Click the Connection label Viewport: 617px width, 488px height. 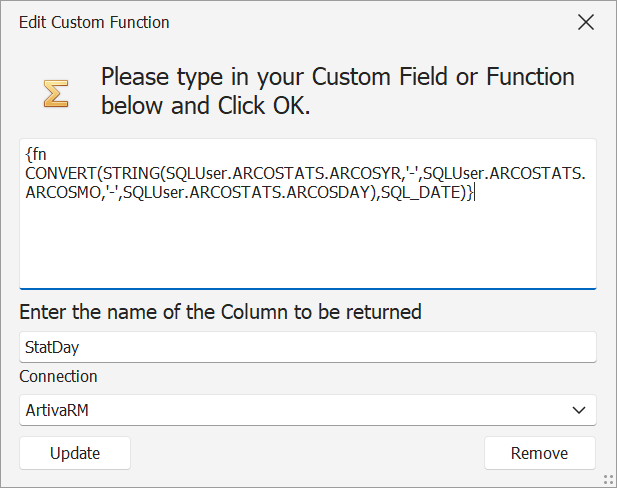58,377
